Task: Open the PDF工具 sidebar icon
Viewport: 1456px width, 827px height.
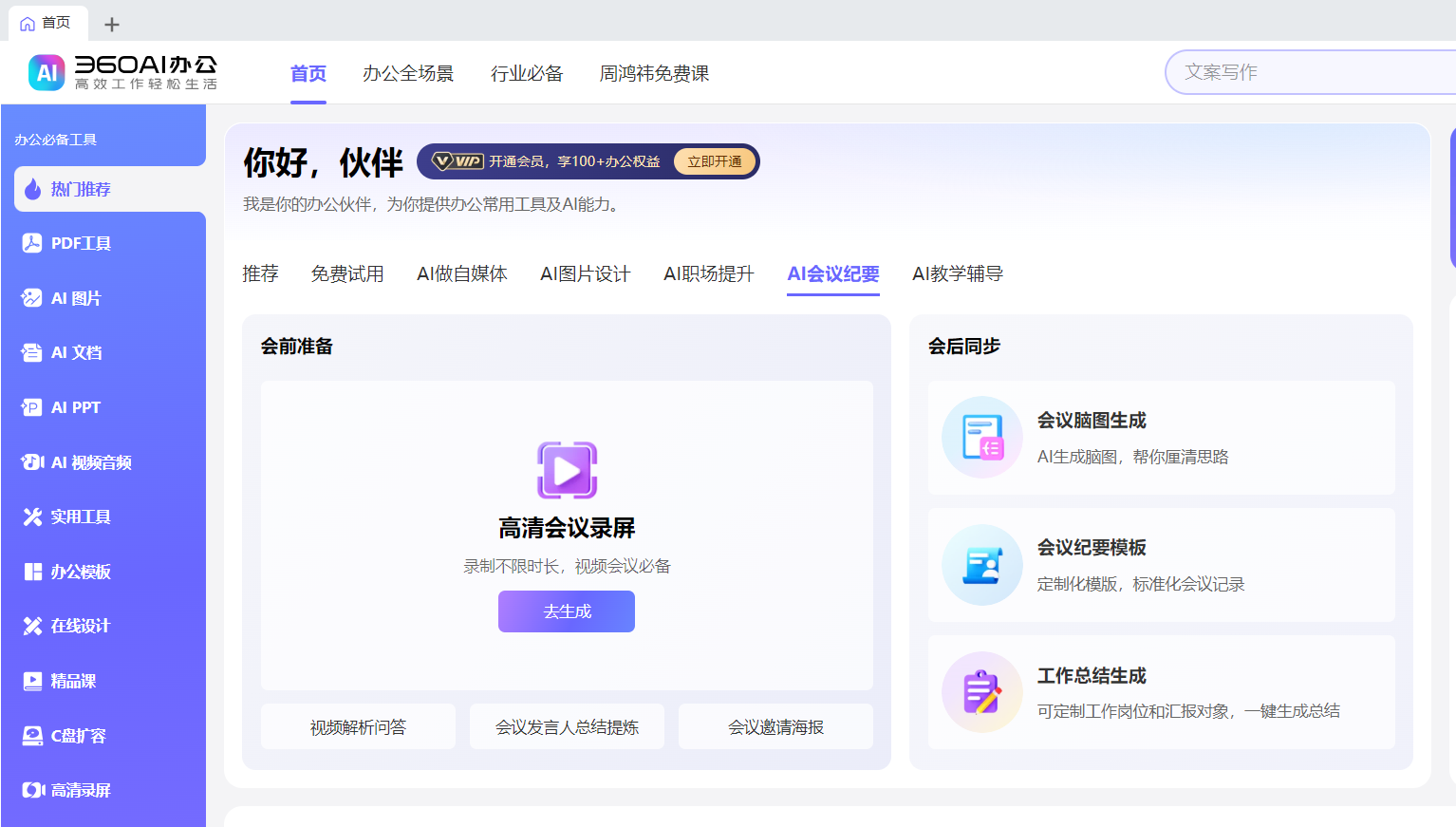Action: coord(32,243)
